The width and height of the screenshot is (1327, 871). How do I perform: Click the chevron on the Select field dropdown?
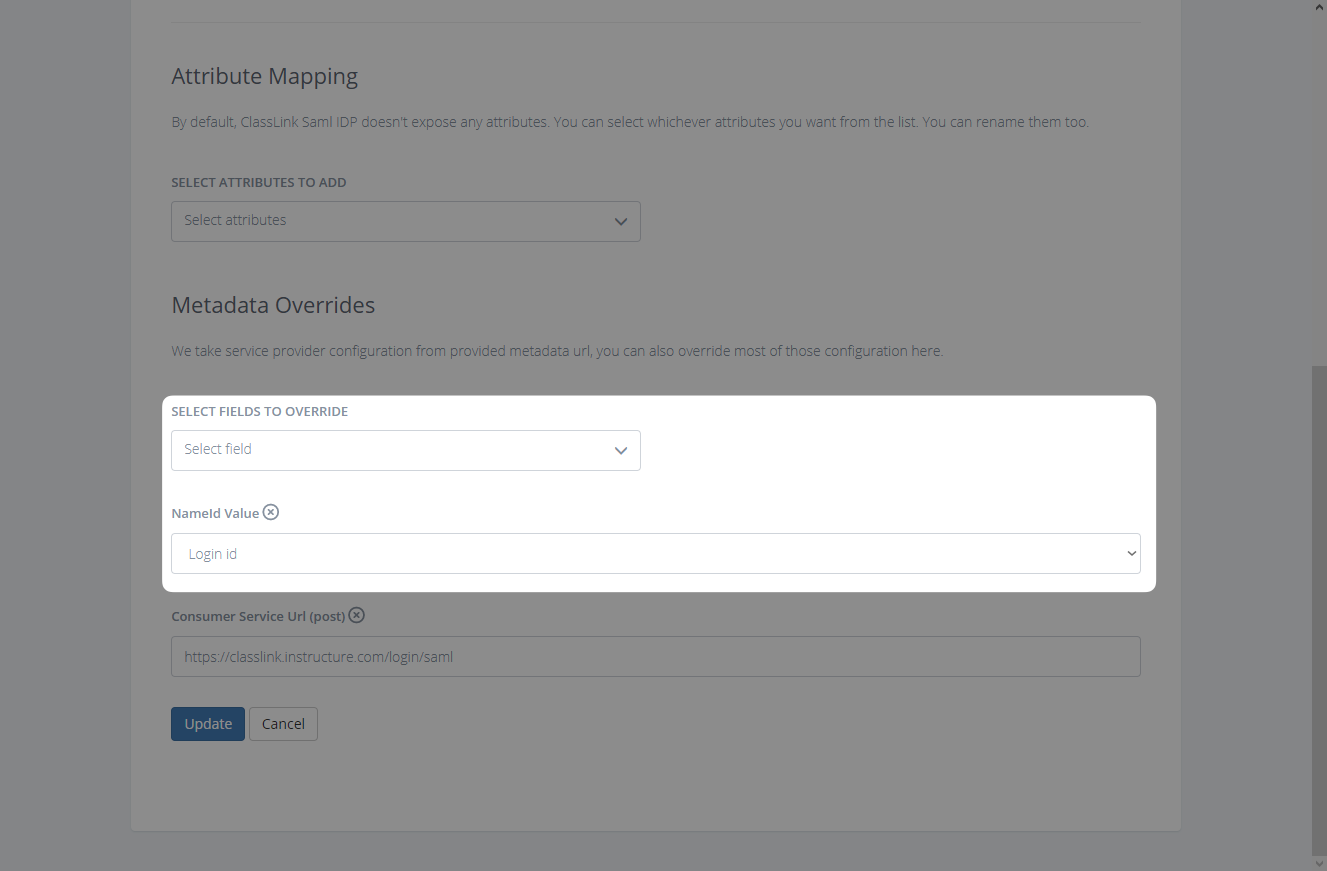(620, 450)
